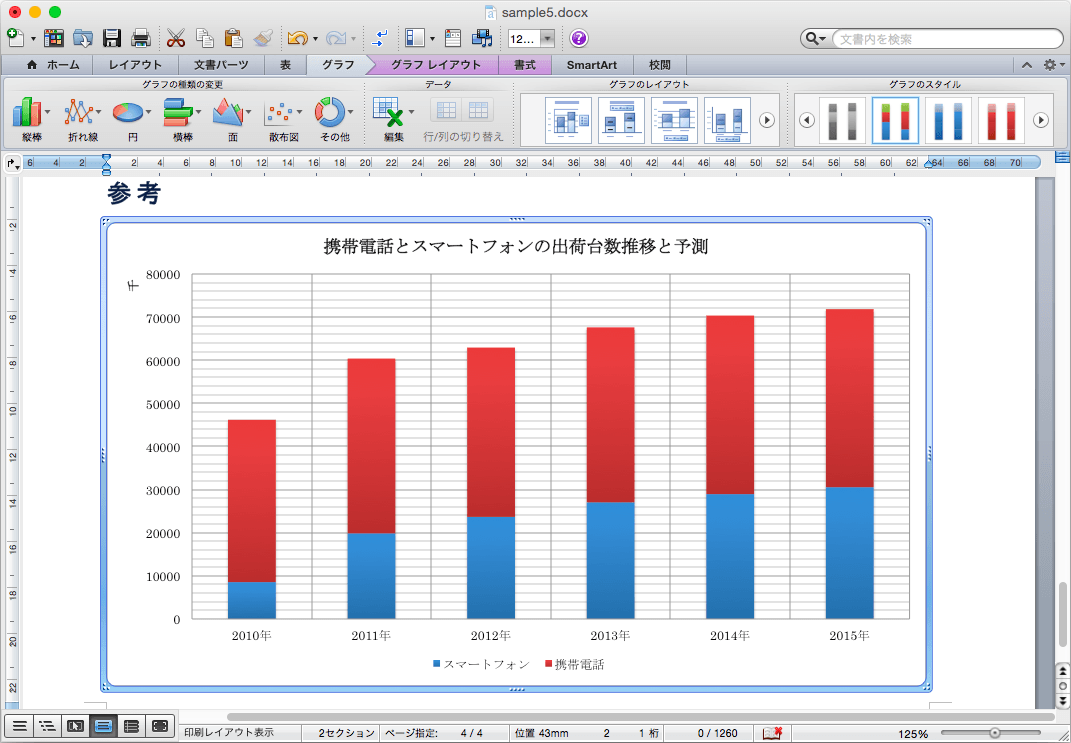Click the chart title 携帯電話とスマートフォンの出荷台数推移と予測
Image resolution: width=1071 pixels, height=743 pixels.
click(516, 246)
